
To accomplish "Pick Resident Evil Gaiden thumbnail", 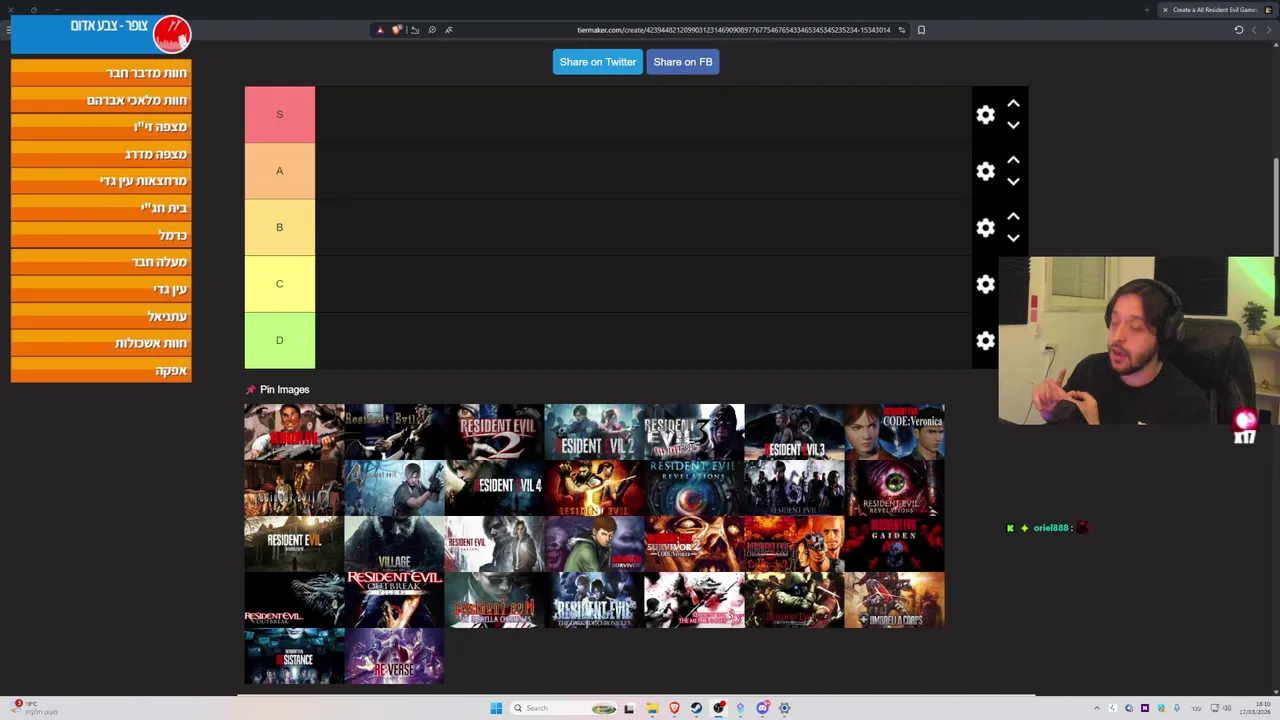I will [x=894, y=544].
